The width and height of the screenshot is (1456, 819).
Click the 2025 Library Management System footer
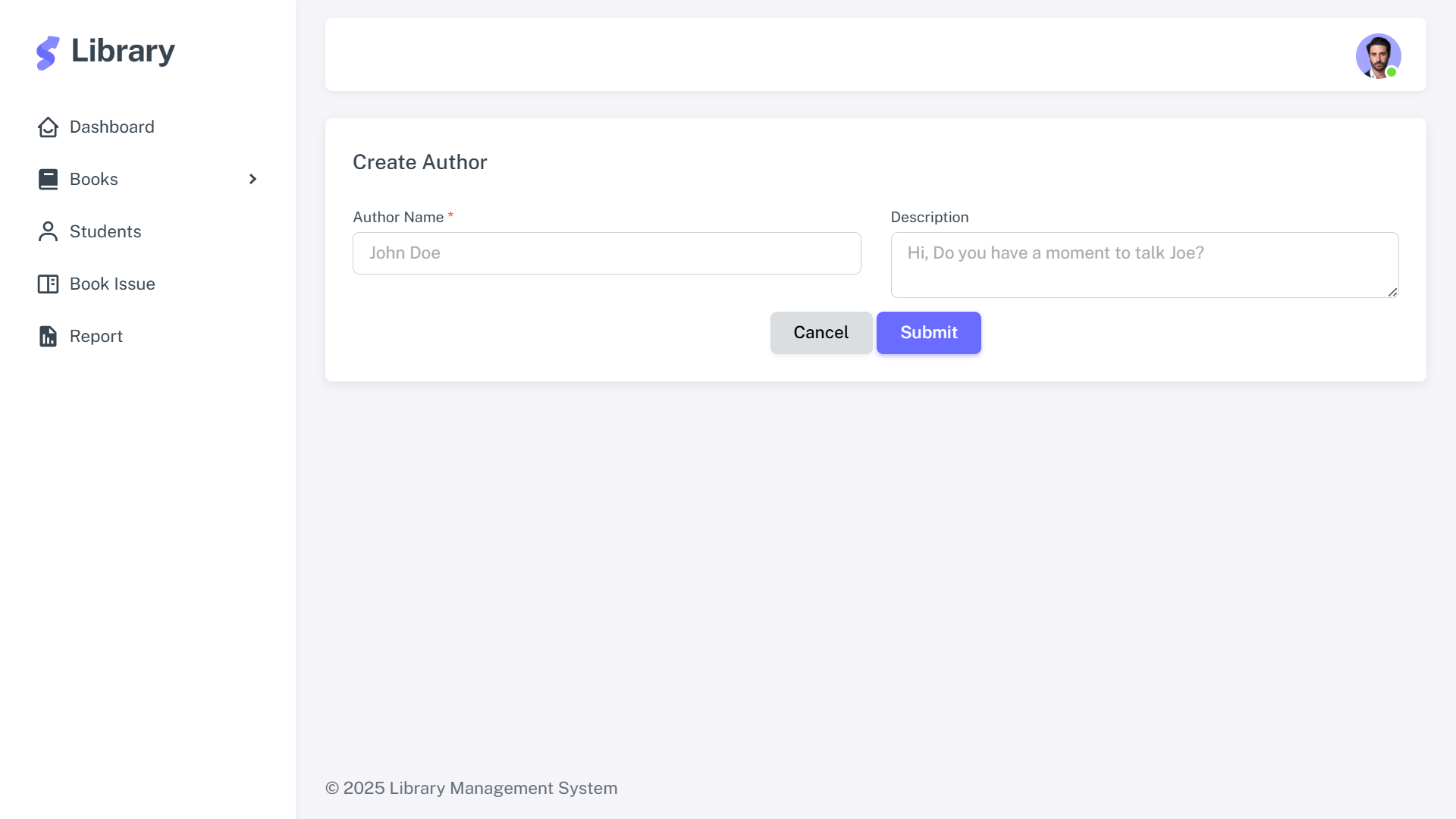point(471,789)
